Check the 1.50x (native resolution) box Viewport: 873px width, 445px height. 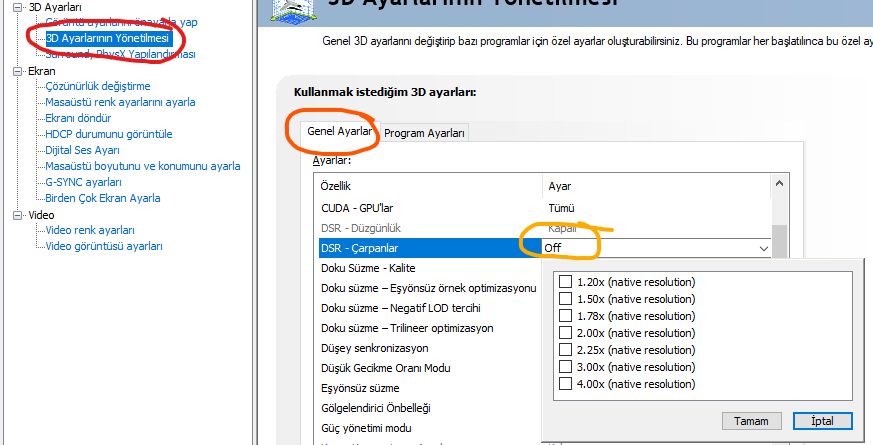pos(566,299)
